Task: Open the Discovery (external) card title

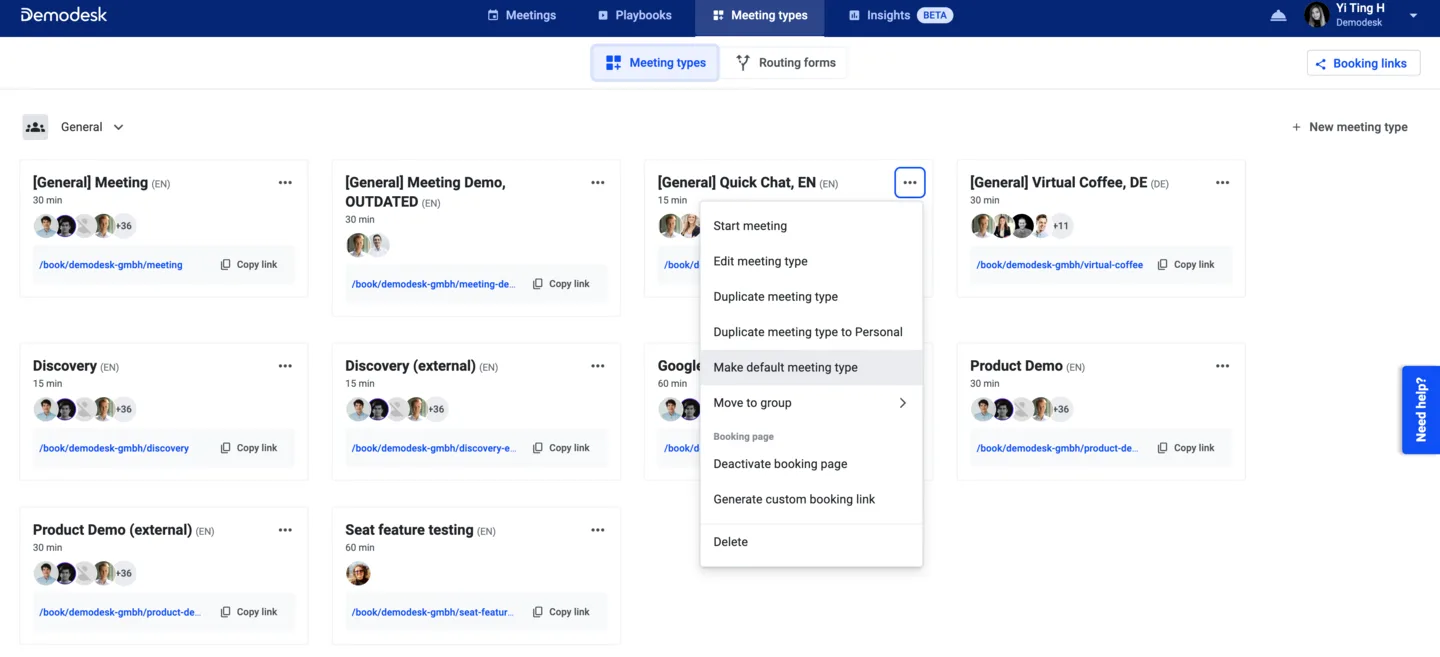Action: (x=410, y=365)
